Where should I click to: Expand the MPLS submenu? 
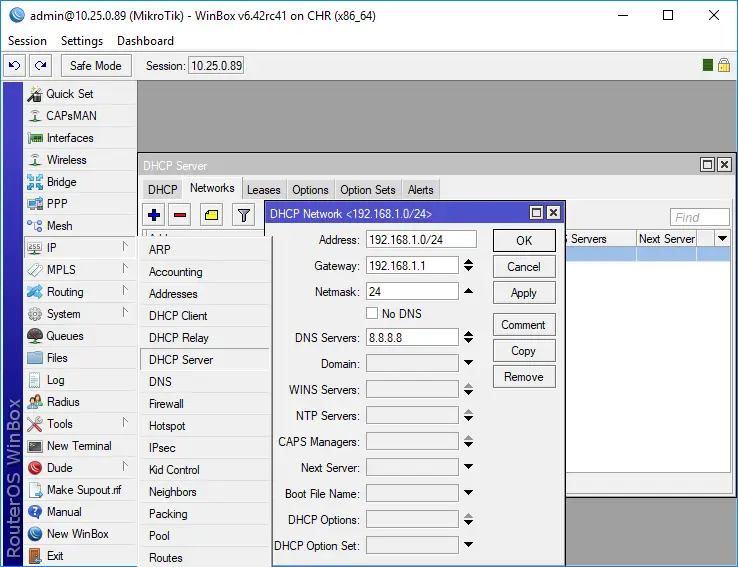[125, 269]
